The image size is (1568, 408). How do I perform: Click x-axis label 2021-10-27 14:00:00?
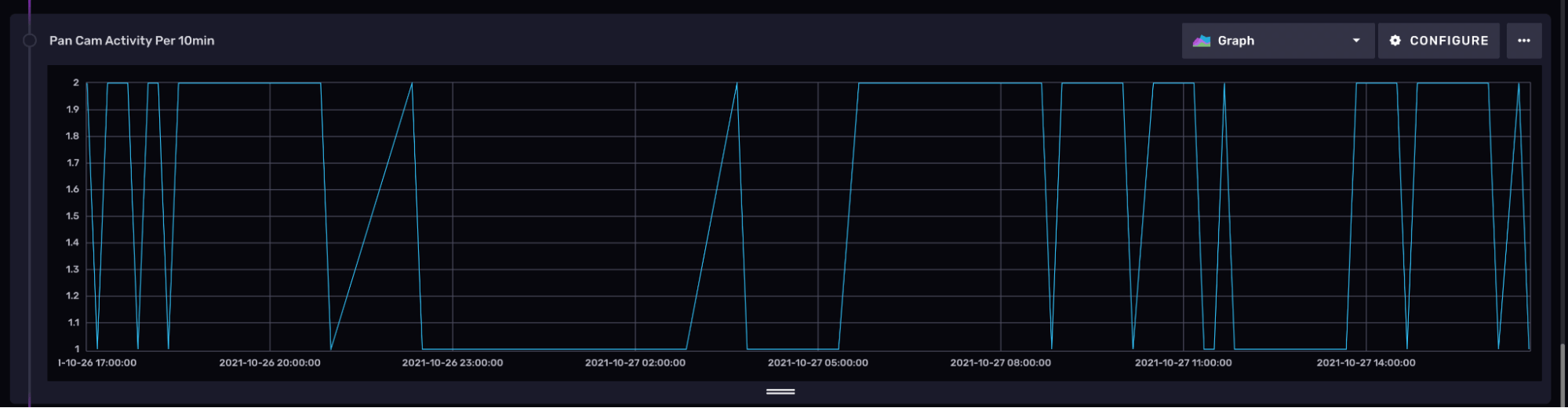pos(1366,362)
